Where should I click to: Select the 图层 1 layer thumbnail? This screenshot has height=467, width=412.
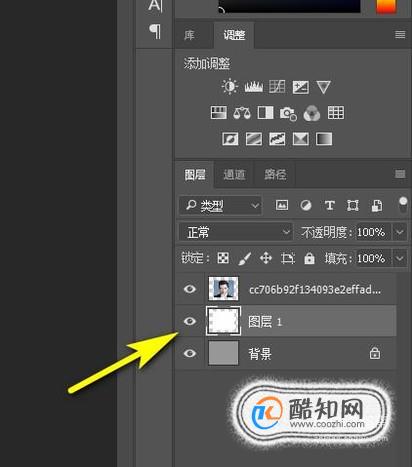pos(223,321)
